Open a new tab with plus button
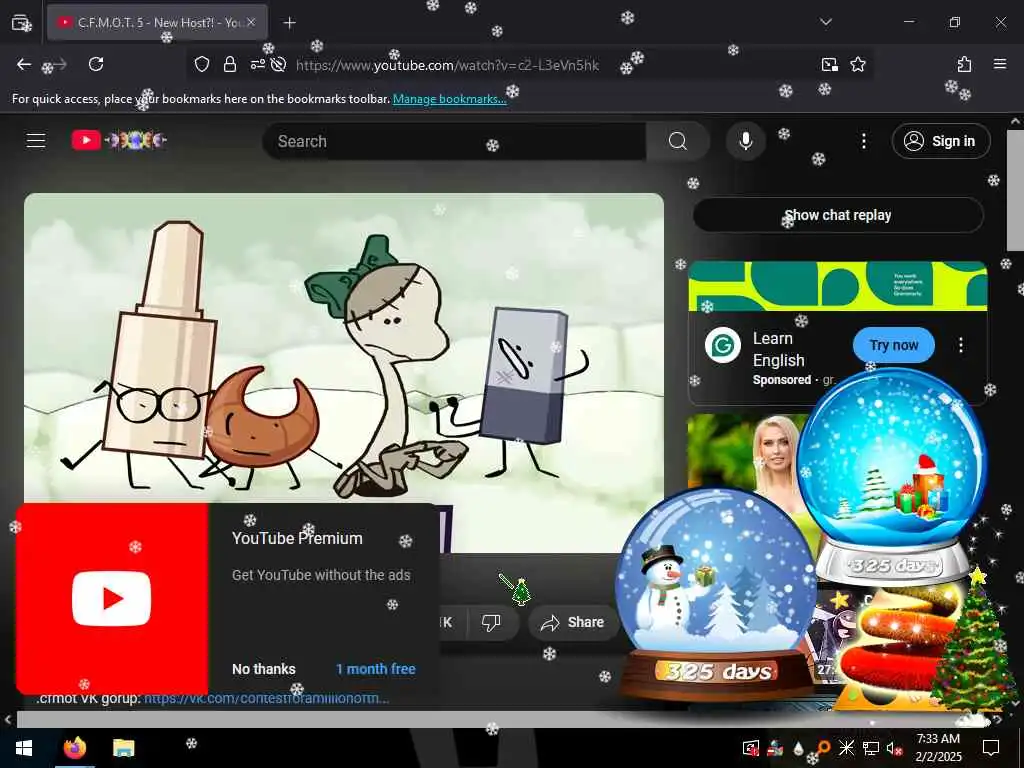The height and width of the screenshot is (768, 1024). pyautogui.click(x=289, y=23)
